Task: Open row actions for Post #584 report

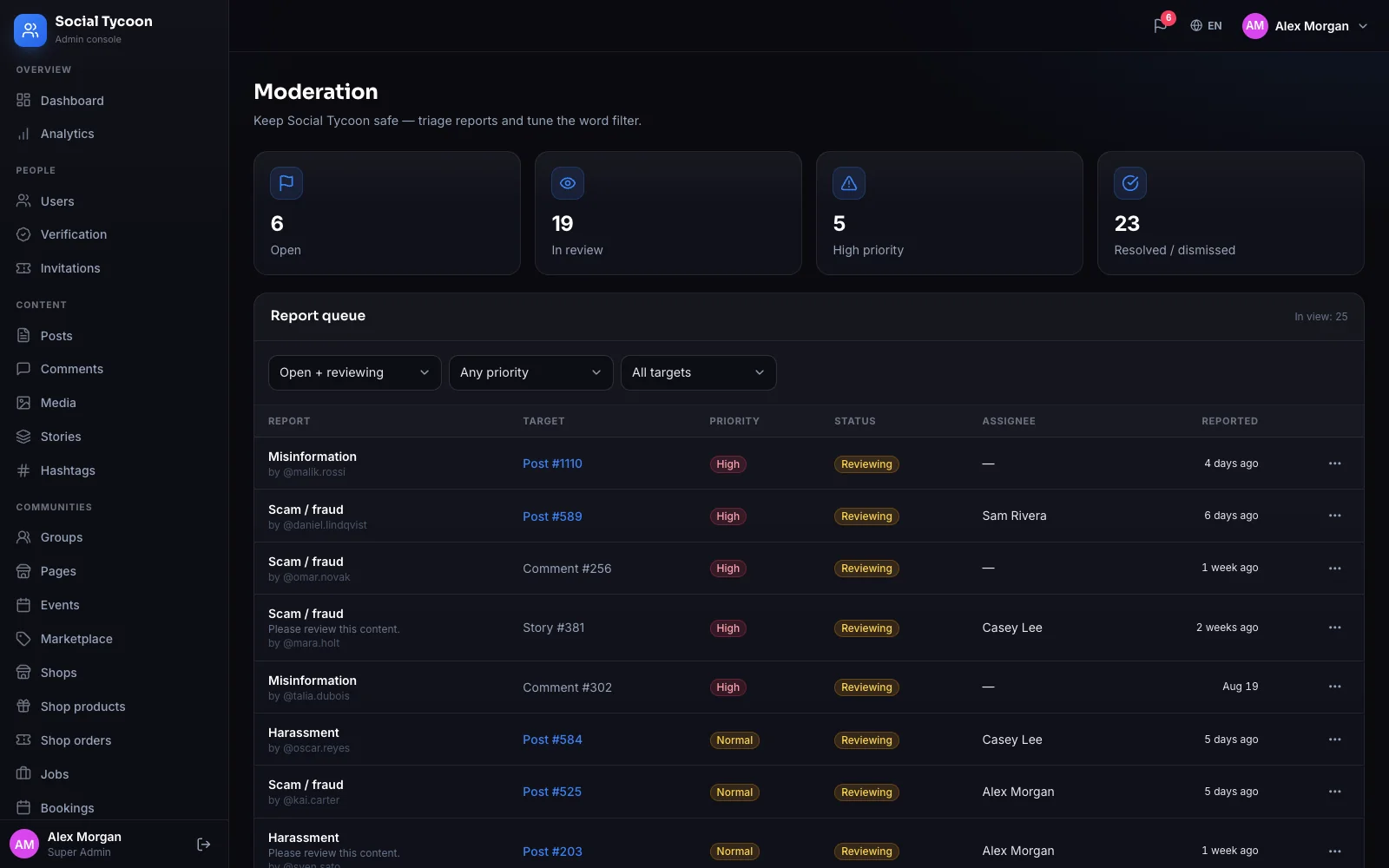Action: pos(1335,740)
